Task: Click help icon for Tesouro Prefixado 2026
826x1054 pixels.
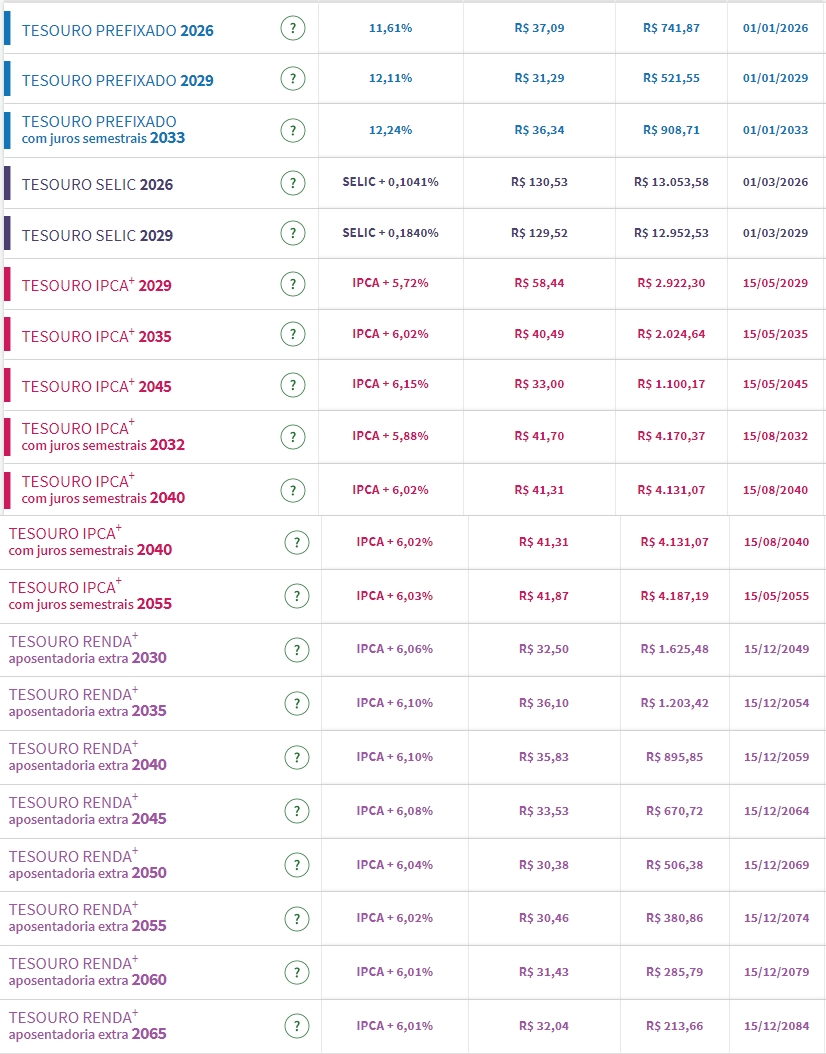Action: [x=292, y=28]
